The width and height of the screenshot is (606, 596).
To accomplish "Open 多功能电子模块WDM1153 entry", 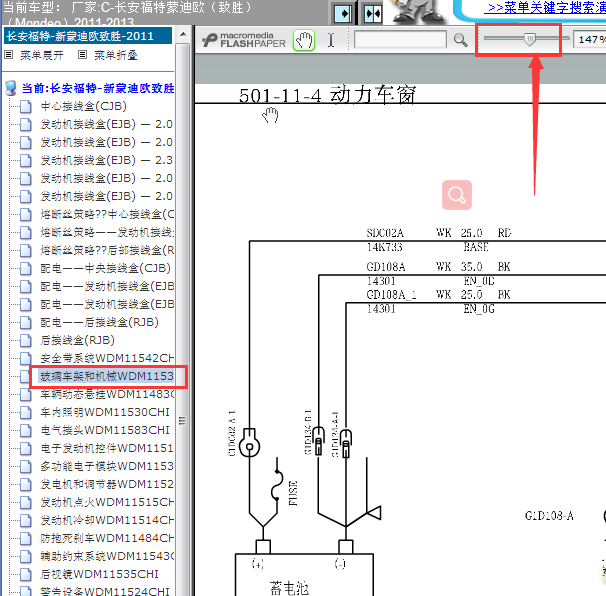I will tap(107, 466).
